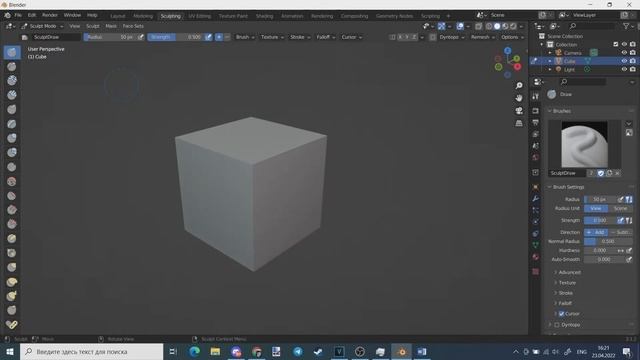640x360 pixels.
Task: Switch perspective/orthographic with the grid icon
Action: coord(519,123)
